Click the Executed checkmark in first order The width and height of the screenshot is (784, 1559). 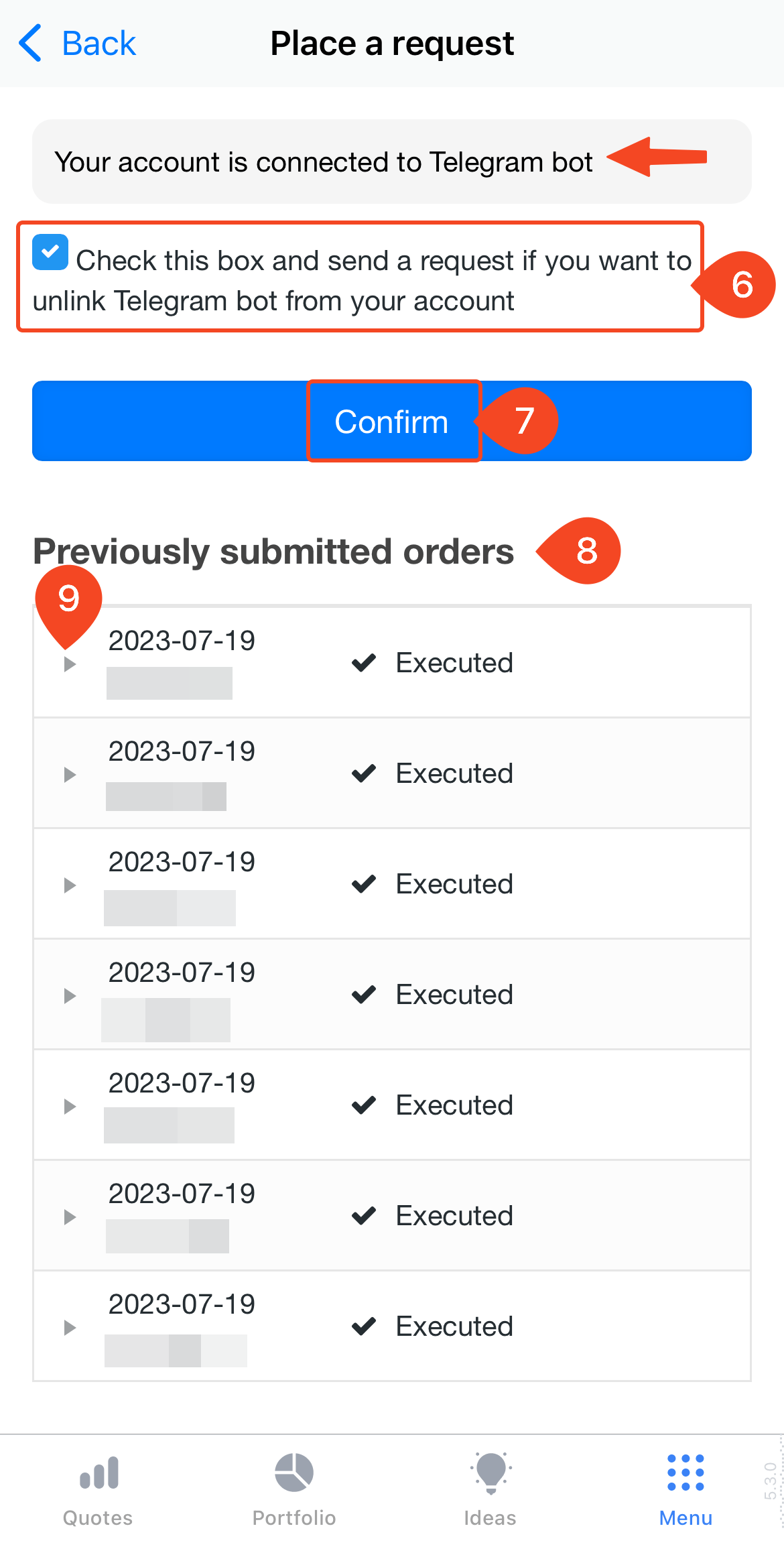tap(364, 663)
